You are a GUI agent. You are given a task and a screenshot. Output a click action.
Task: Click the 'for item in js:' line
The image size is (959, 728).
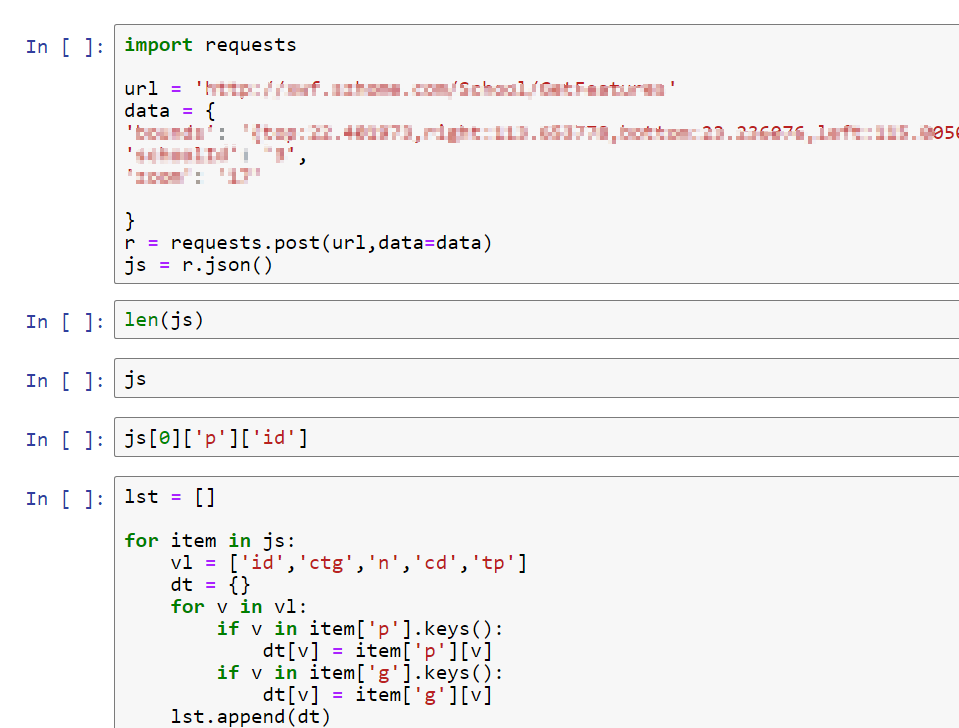point(210,541)
